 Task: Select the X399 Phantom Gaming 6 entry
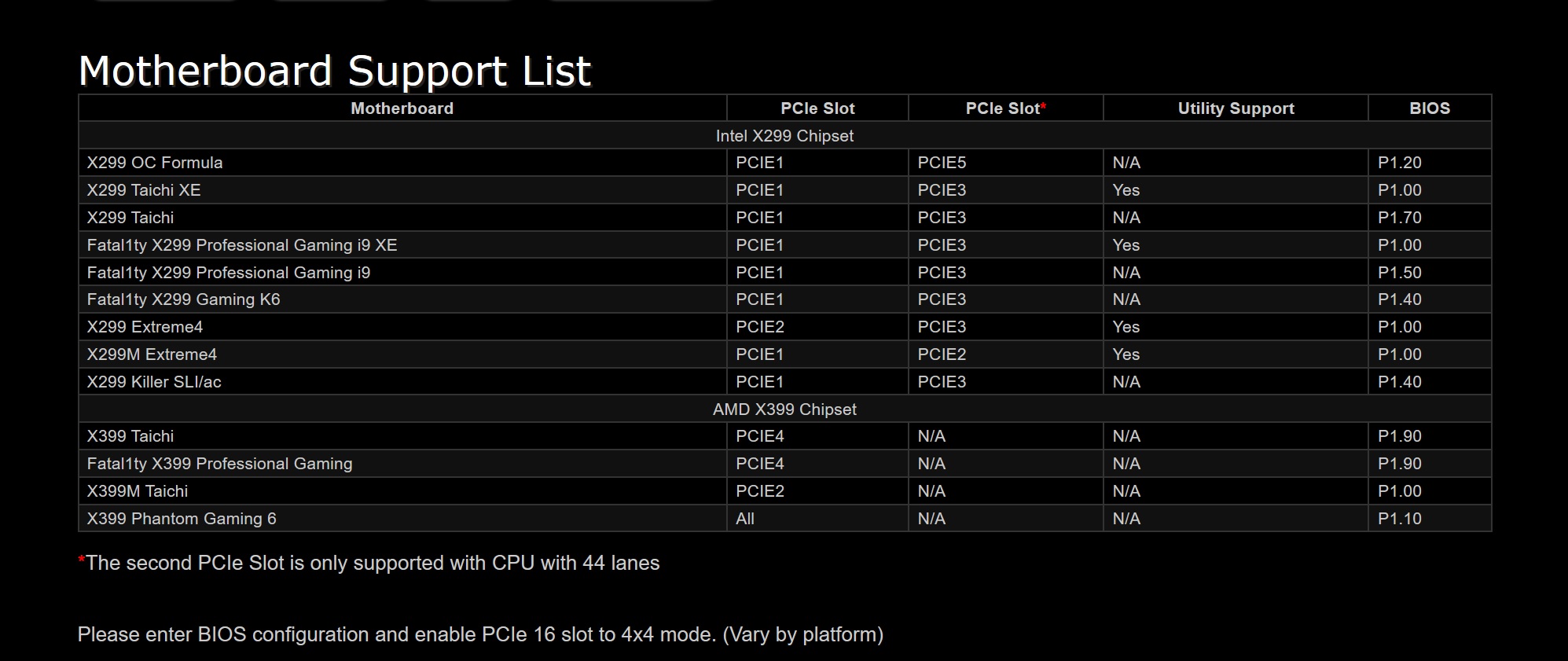tap(182, 519)
